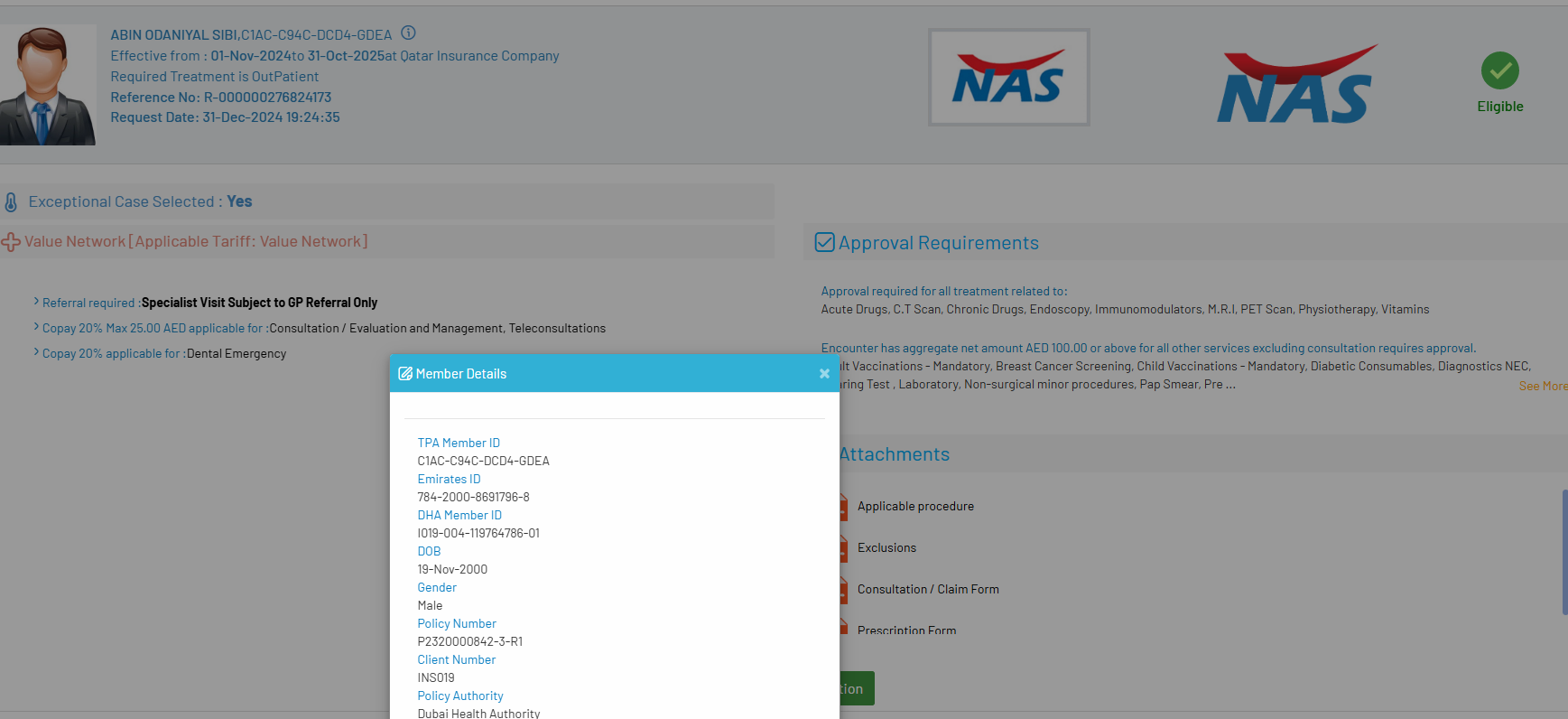Click the member avatar picture
The width and height of the screenshot is (1568, 719).
pyautogui.click(x=47, y=85)
